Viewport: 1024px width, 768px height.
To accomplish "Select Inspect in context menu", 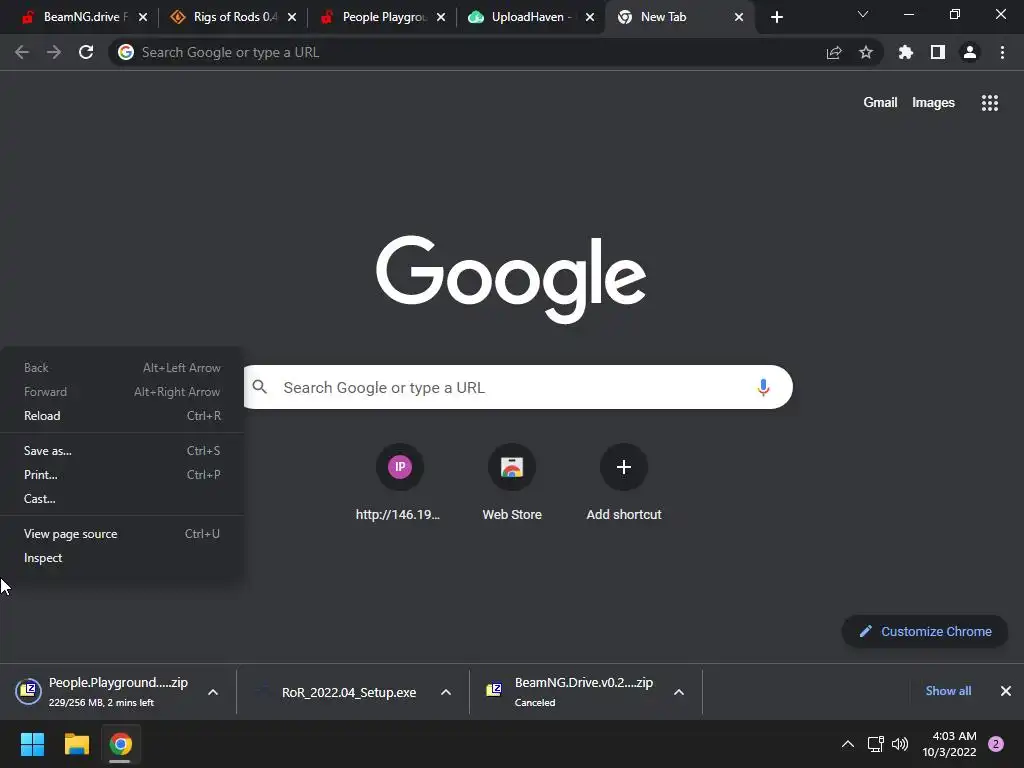I will 122,558.
